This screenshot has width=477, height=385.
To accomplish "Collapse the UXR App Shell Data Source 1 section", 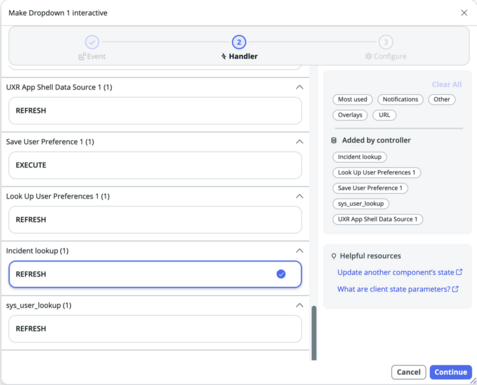I will pos(299,87).
